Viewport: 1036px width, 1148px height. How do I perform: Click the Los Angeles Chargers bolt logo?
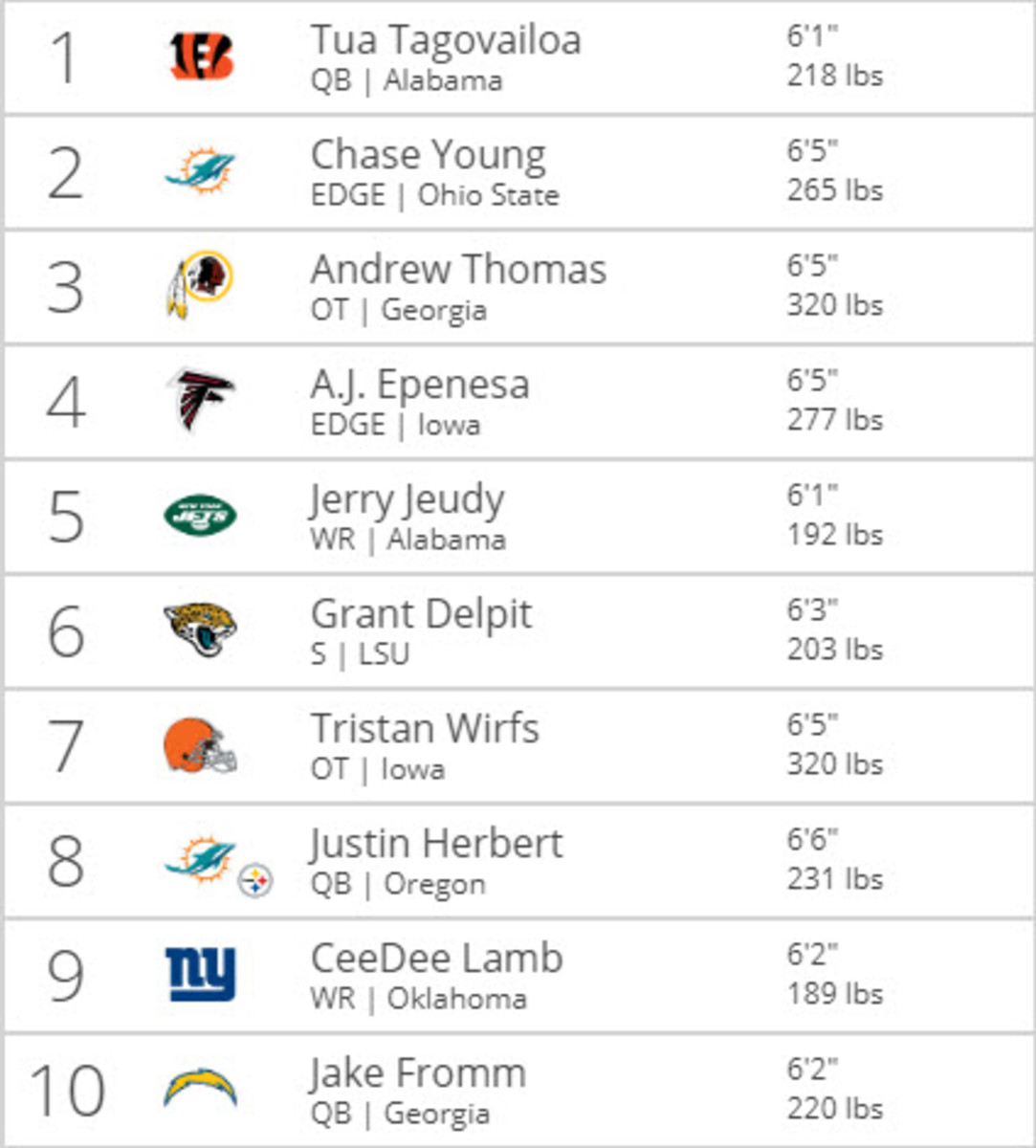pos(200,1089)
